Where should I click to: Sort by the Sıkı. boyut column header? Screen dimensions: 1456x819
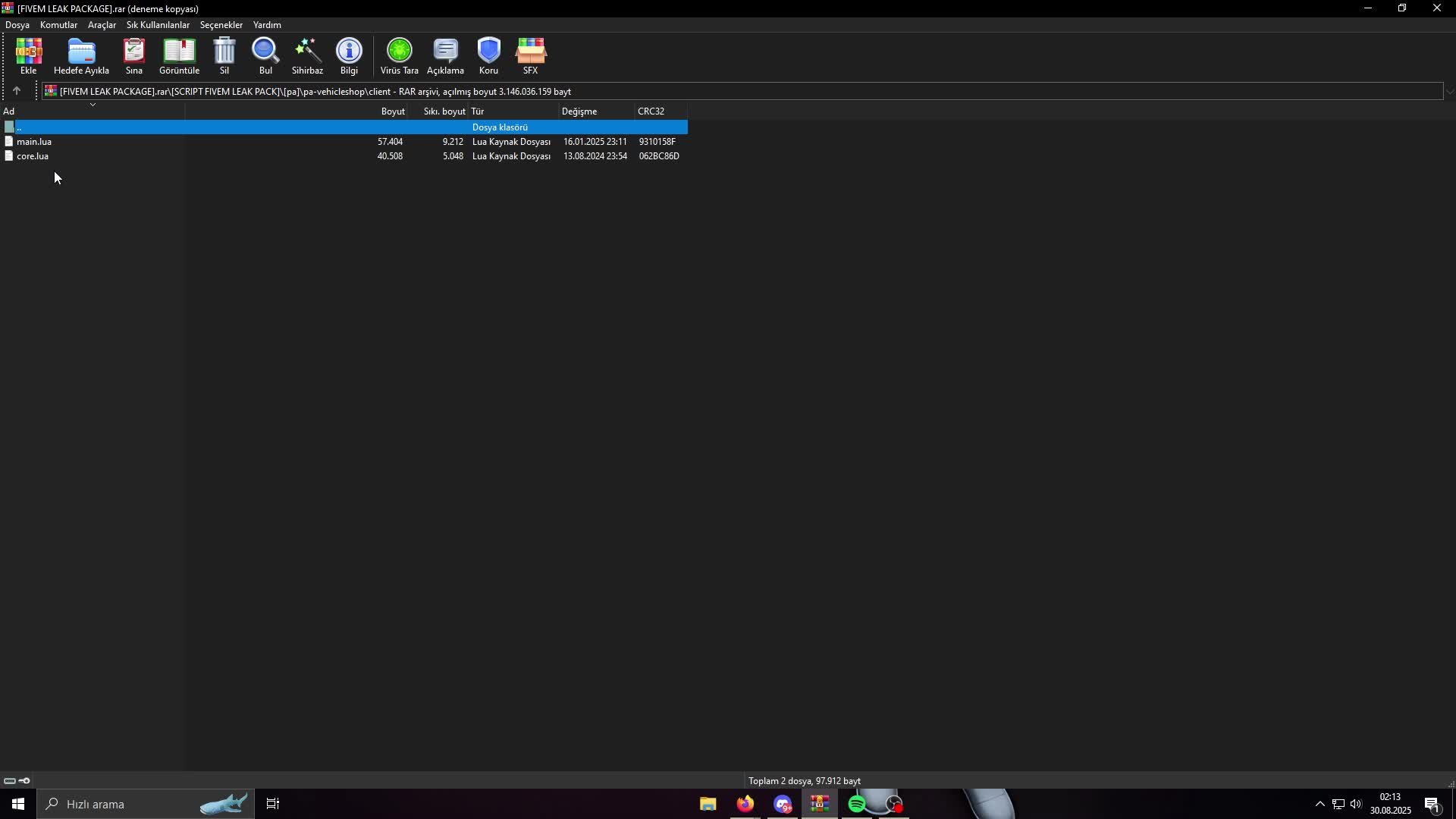coord(439,111)
